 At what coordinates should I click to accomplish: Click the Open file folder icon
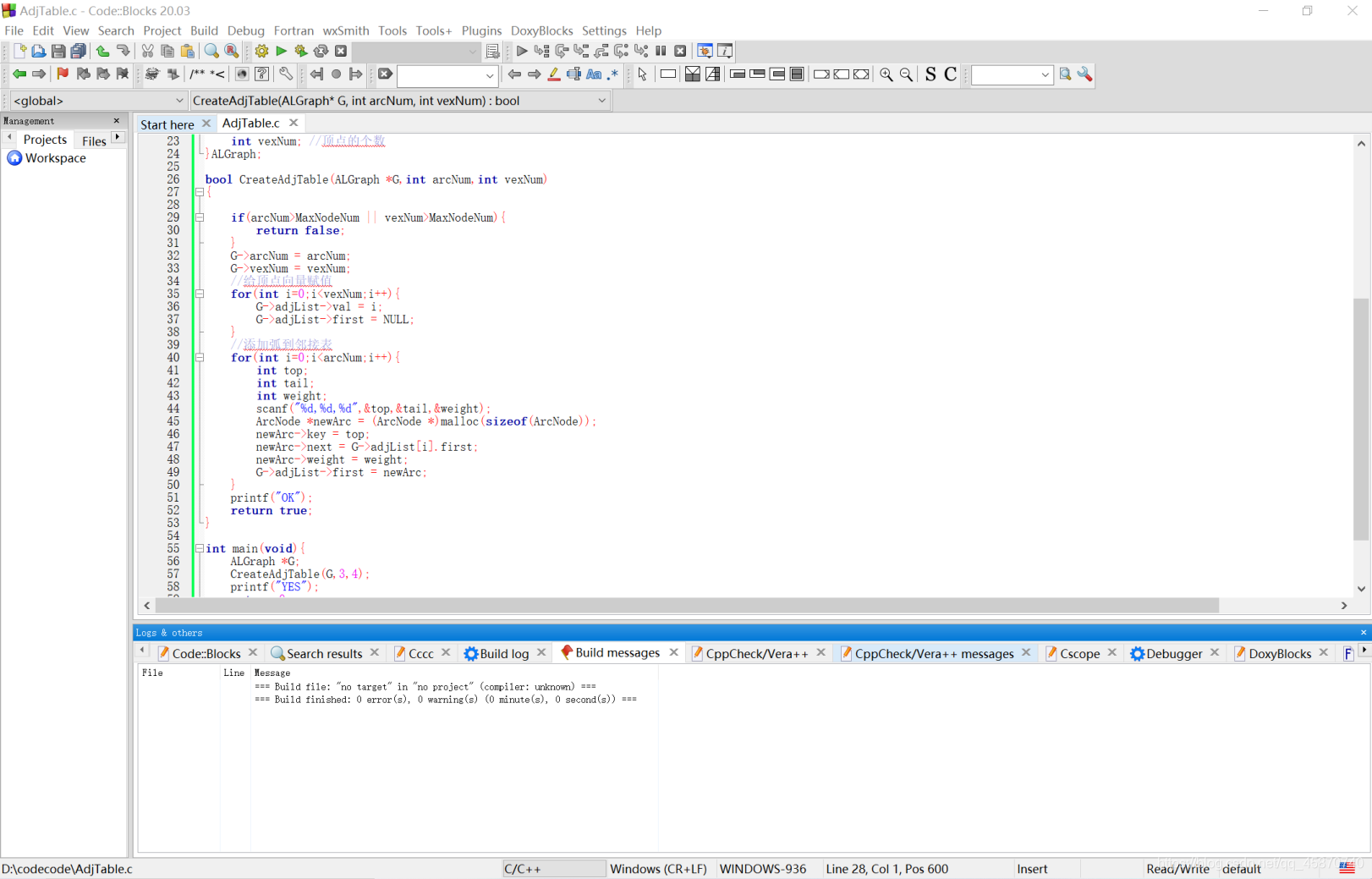(39, 52)
